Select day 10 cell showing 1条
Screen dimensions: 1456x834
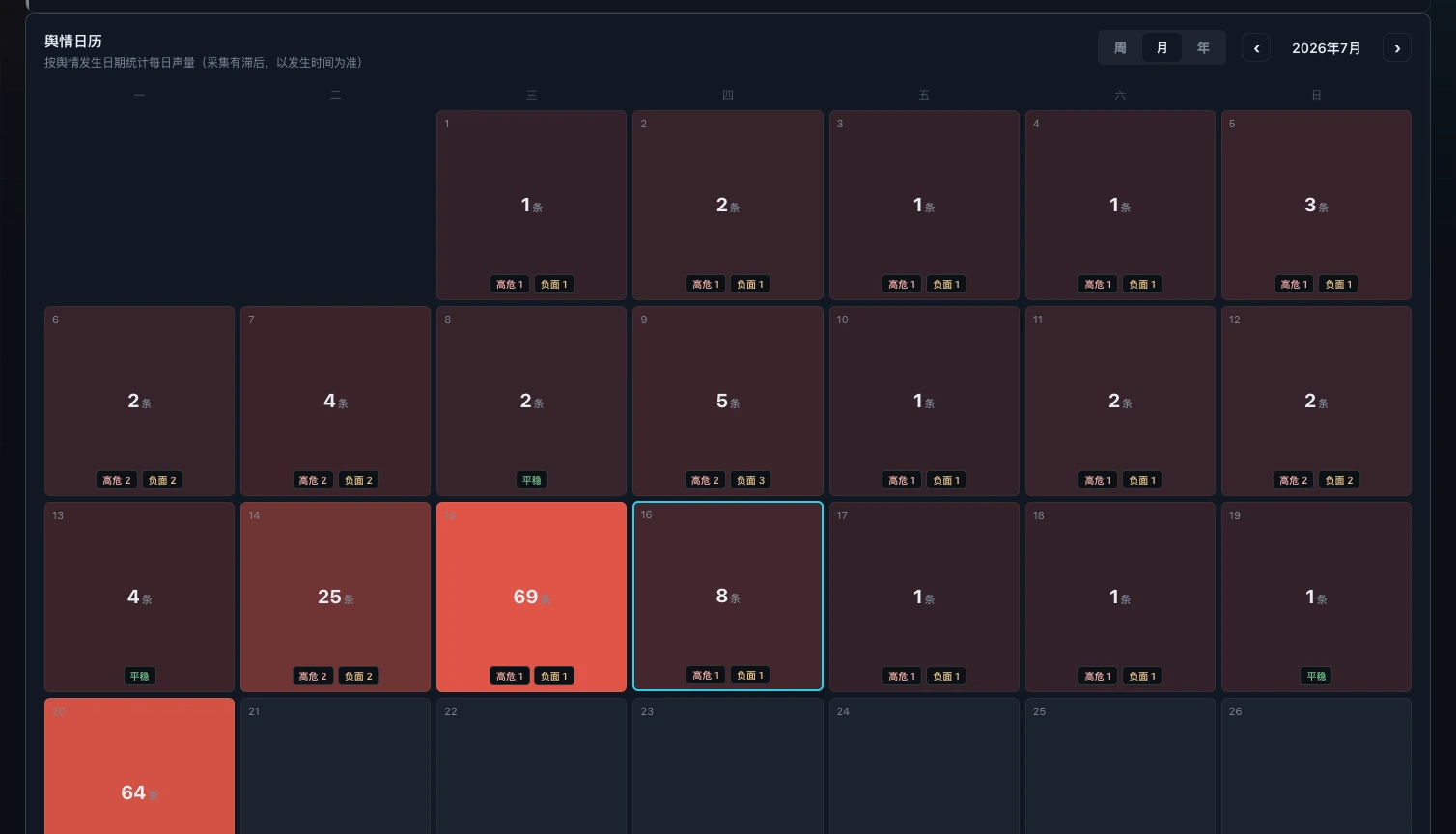pos(924,401)
